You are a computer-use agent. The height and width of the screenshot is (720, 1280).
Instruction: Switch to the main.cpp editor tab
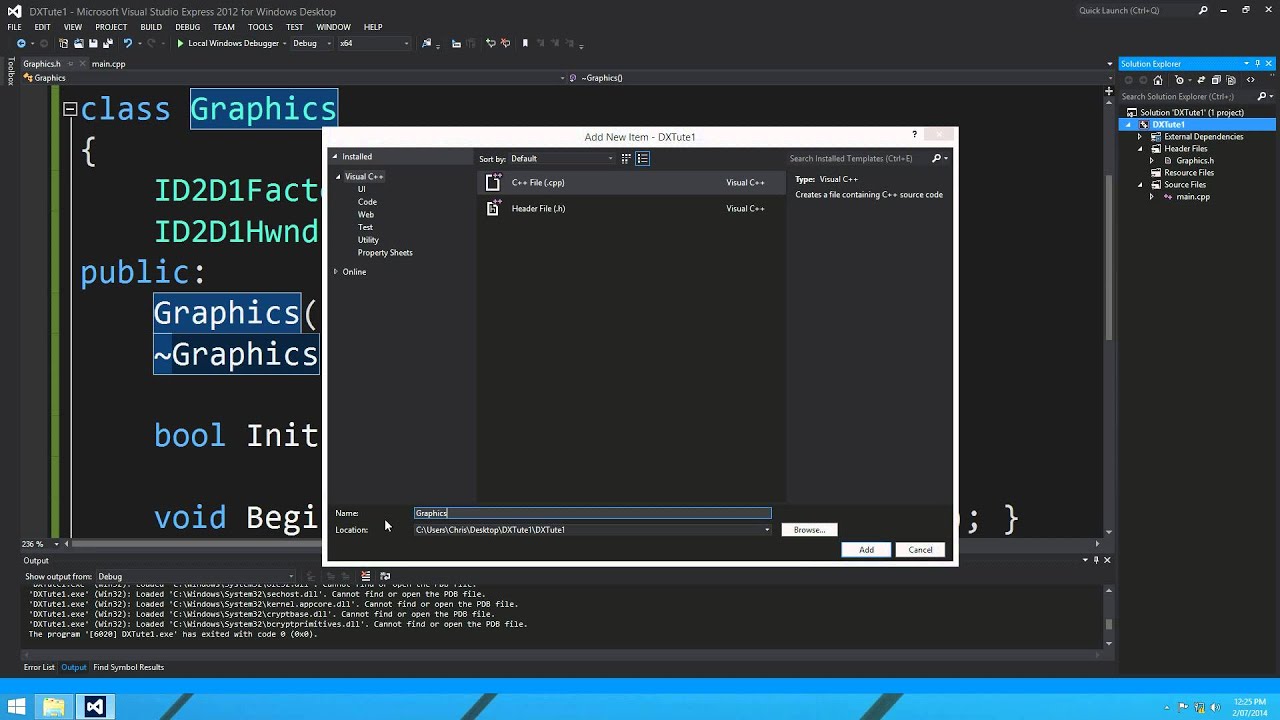(x=108, y=64)
